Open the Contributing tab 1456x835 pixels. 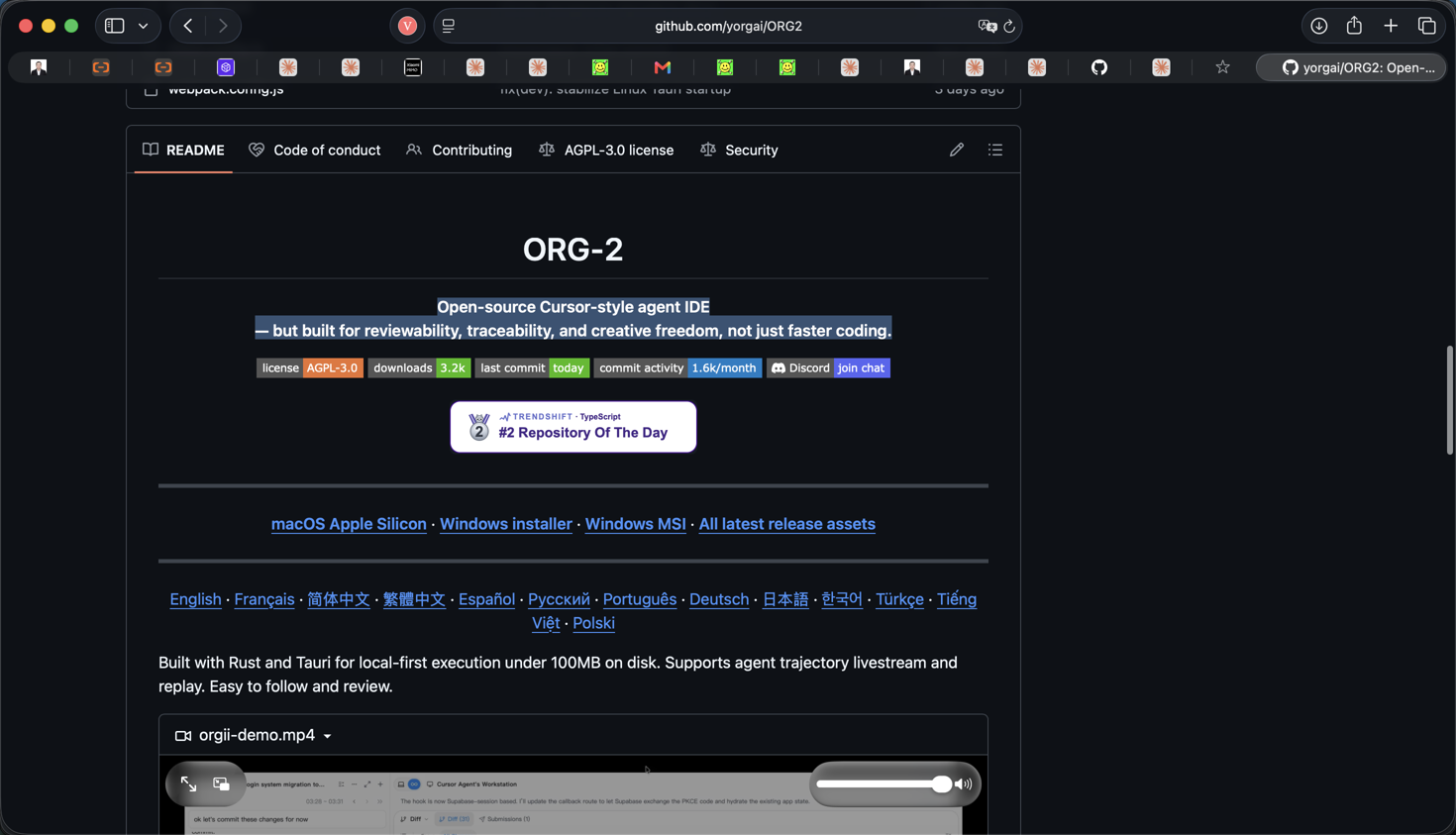[x=460, y=150]
